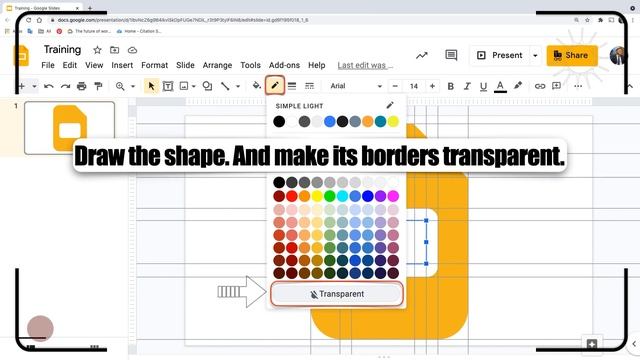Click the redo arrow in toolbar
This screenshot has height=360, width=640.
pos(65,86)
